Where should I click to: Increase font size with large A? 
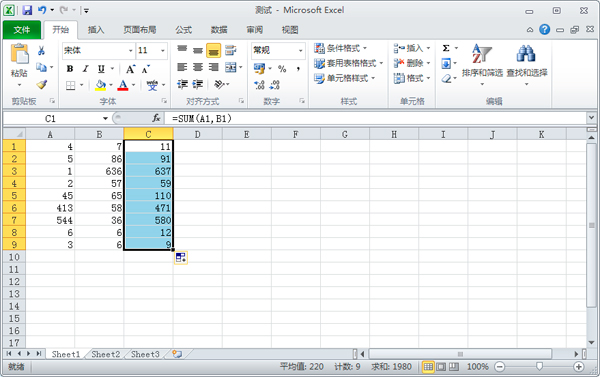(130, 69)
